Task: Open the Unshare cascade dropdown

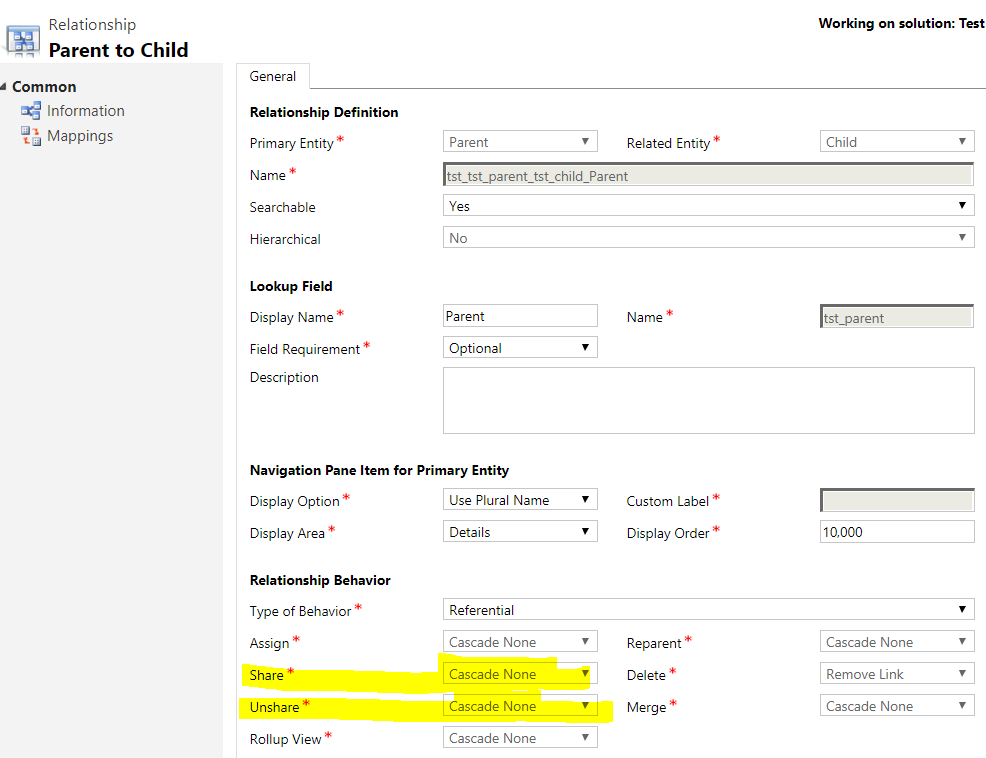Action: [x=520, y=706]
